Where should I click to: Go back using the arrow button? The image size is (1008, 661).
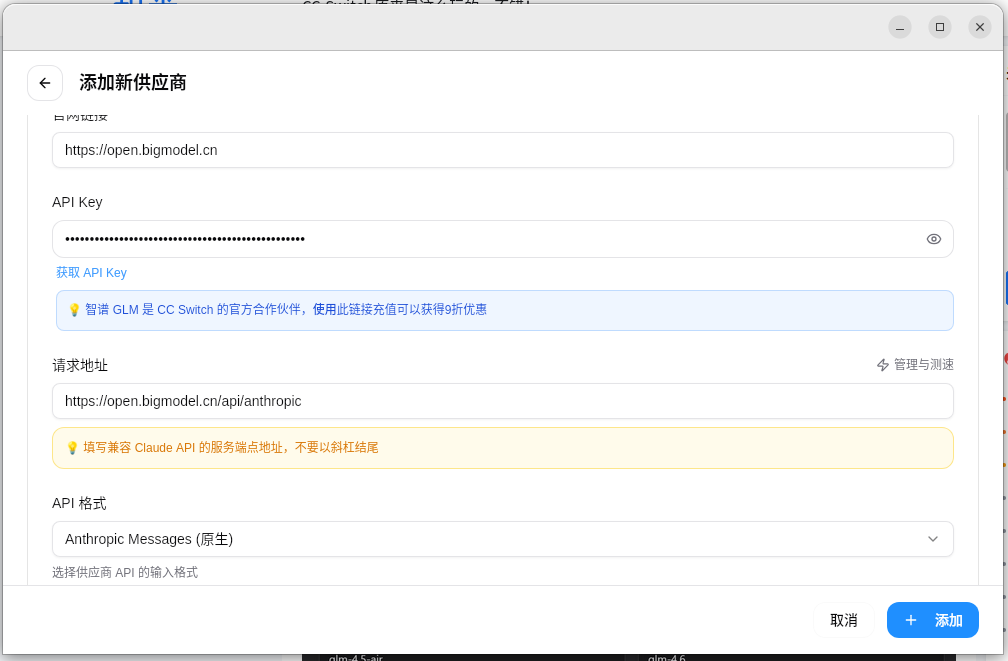[x=45, y=83]
